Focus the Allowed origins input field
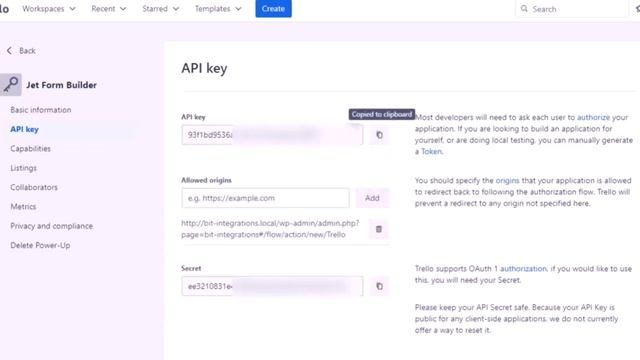Viewport: 640px width, 360px height. (265, 198)
